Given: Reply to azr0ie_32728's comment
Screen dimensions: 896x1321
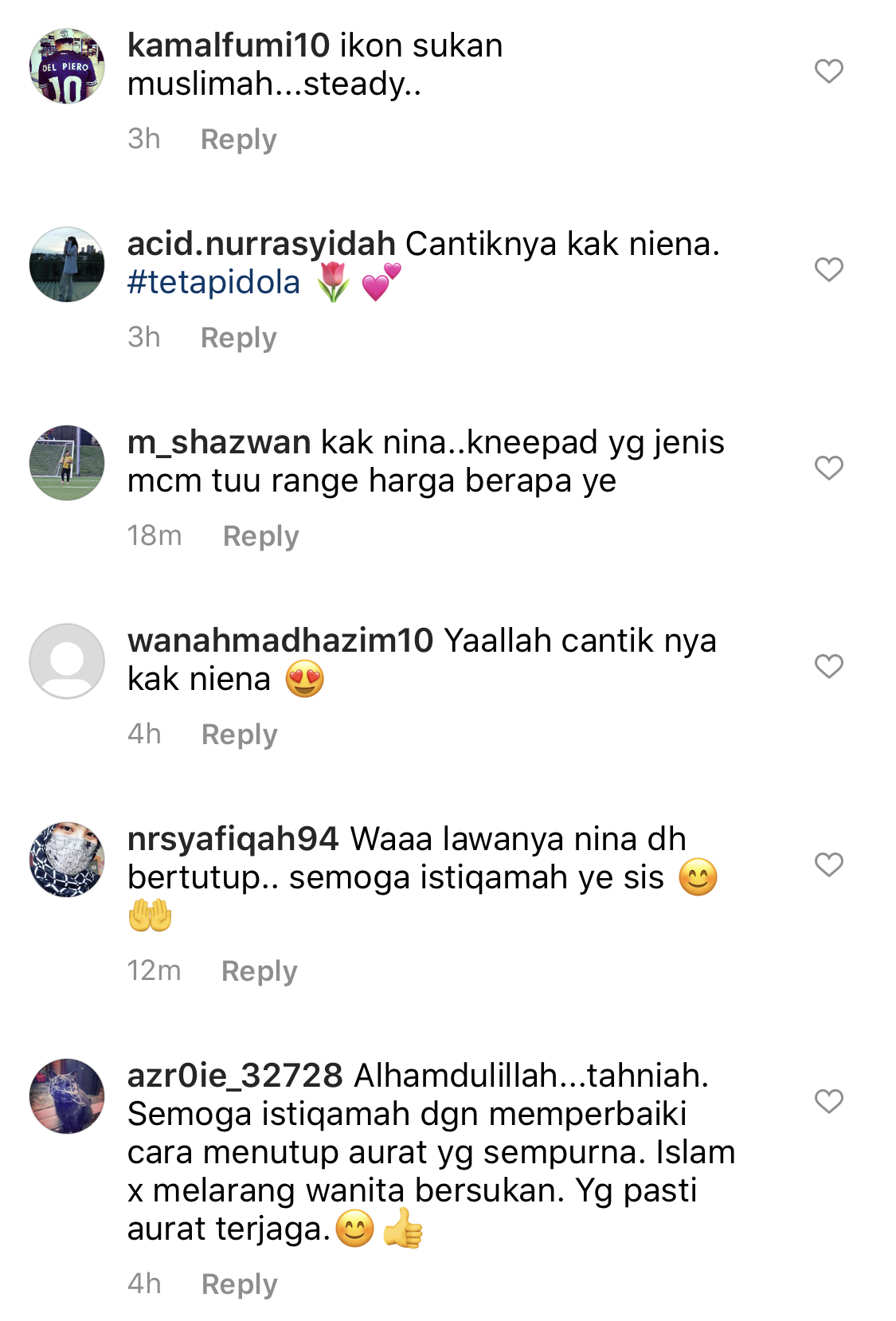Looking at the screenshot, I should tap(239, 1284).
